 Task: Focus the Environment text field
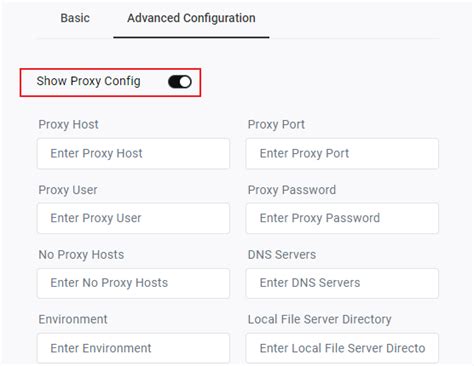click(x=133, y=348)
